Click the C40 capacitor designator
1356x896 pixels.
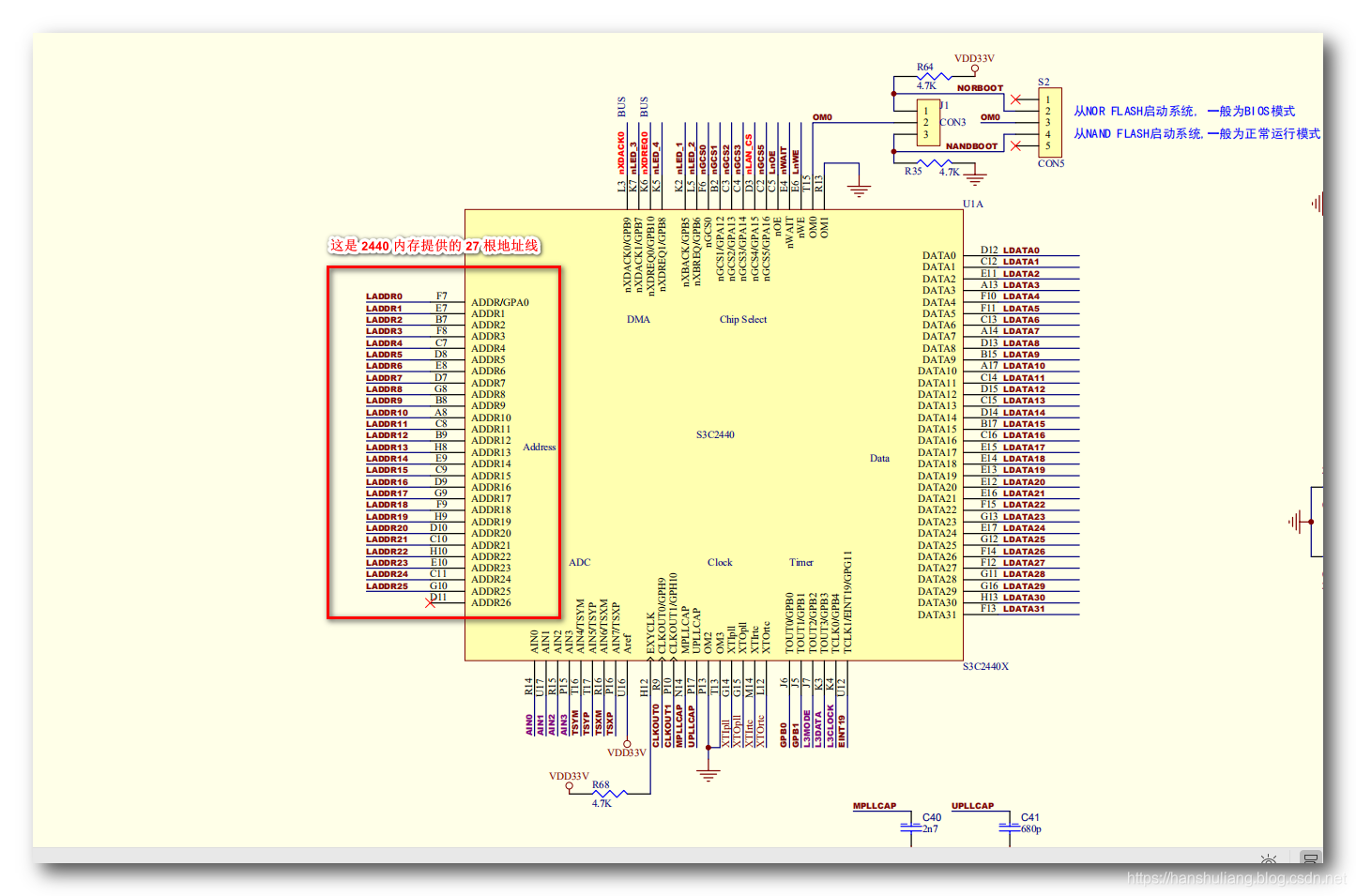932,817
